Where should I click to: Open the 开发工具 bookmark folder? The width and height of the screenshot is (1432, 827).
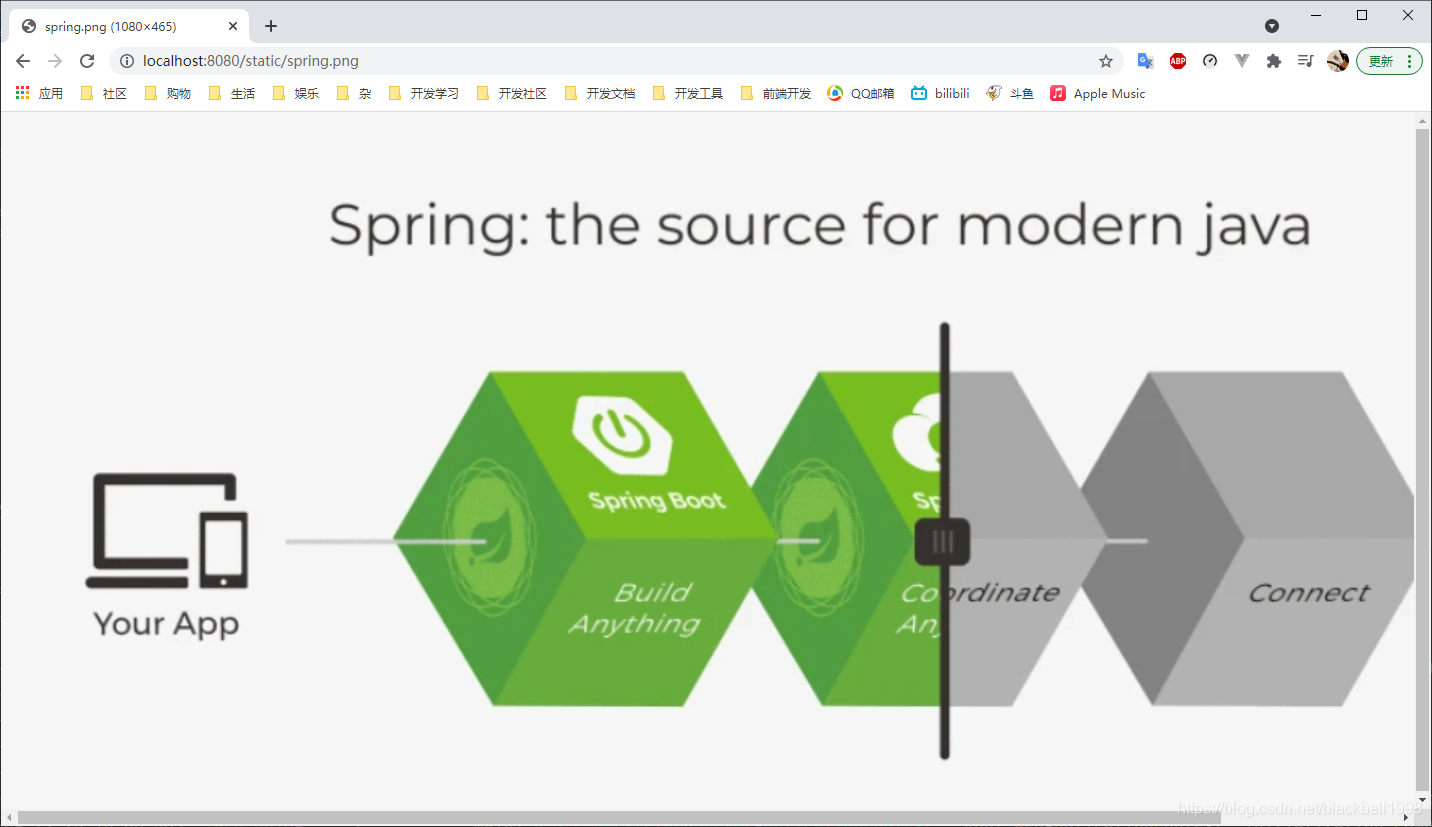[687, 93]
